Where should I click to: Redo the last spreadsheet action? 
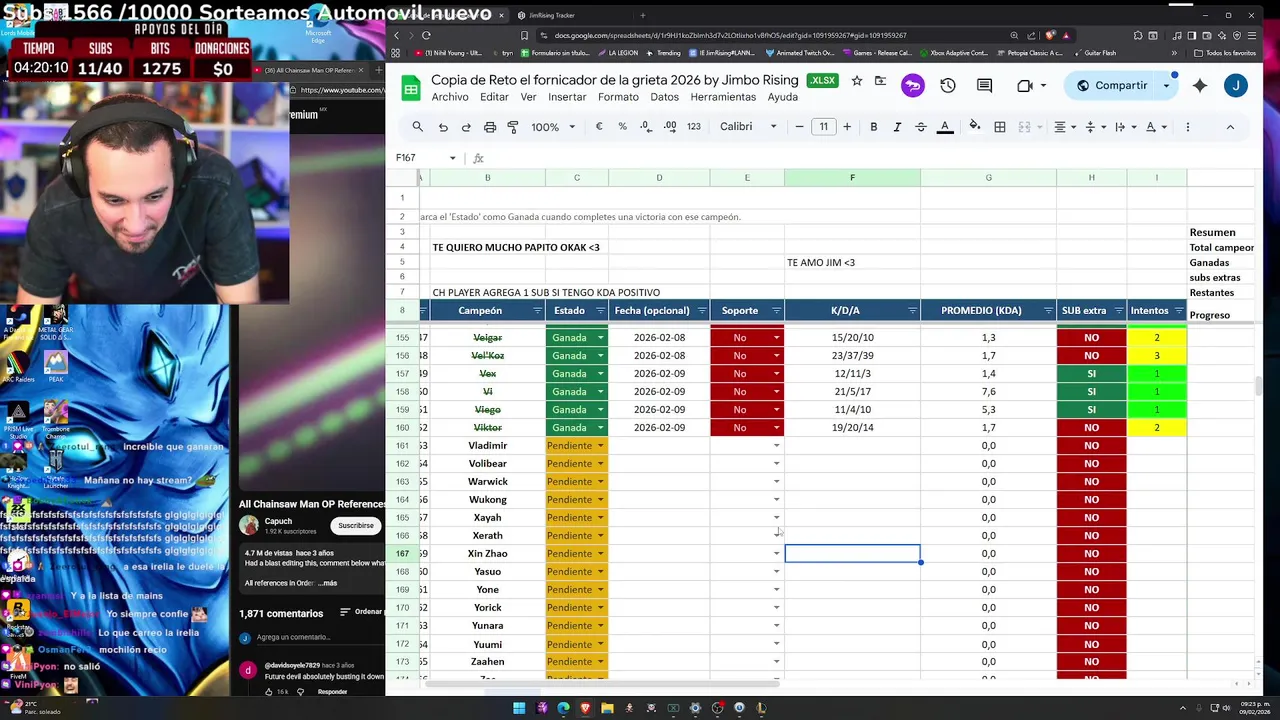[x=466, y=127]
